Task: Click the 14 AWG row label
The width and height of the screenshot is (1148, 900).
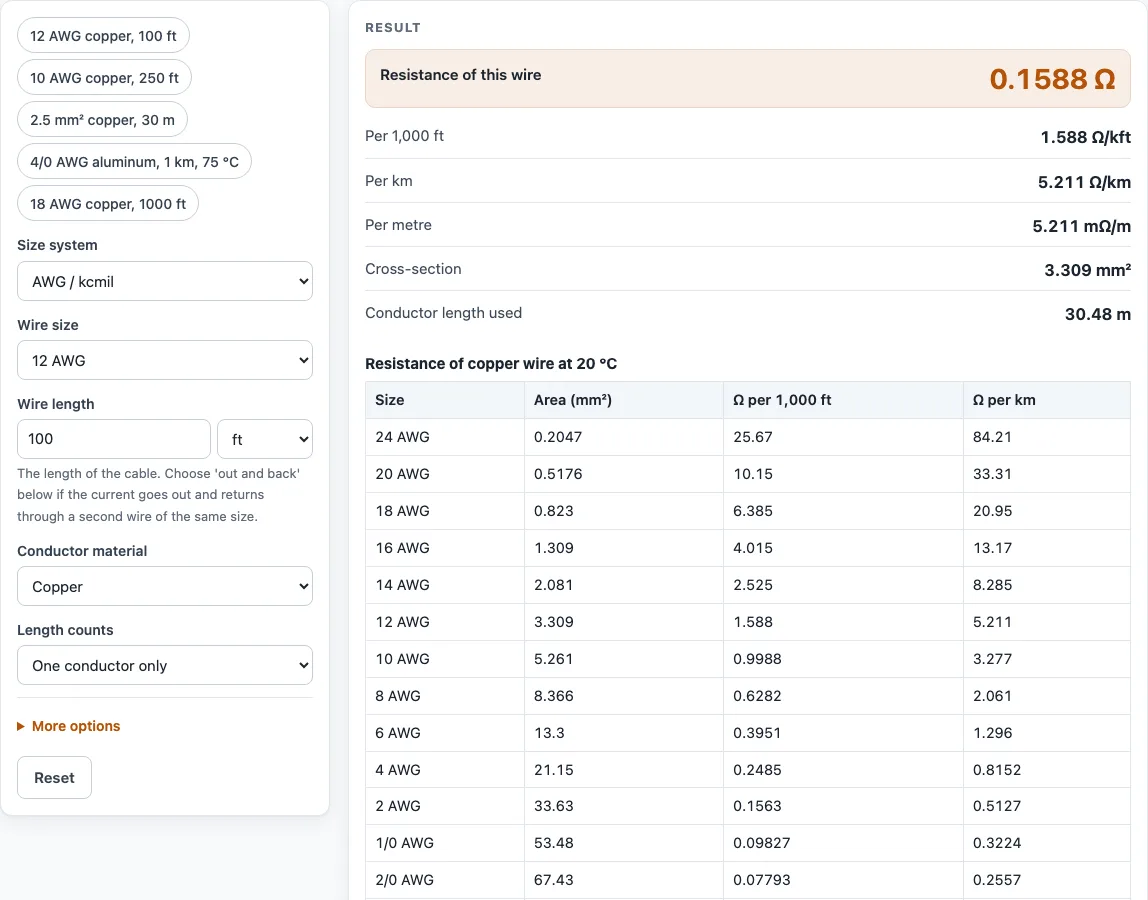Action: 402,585
